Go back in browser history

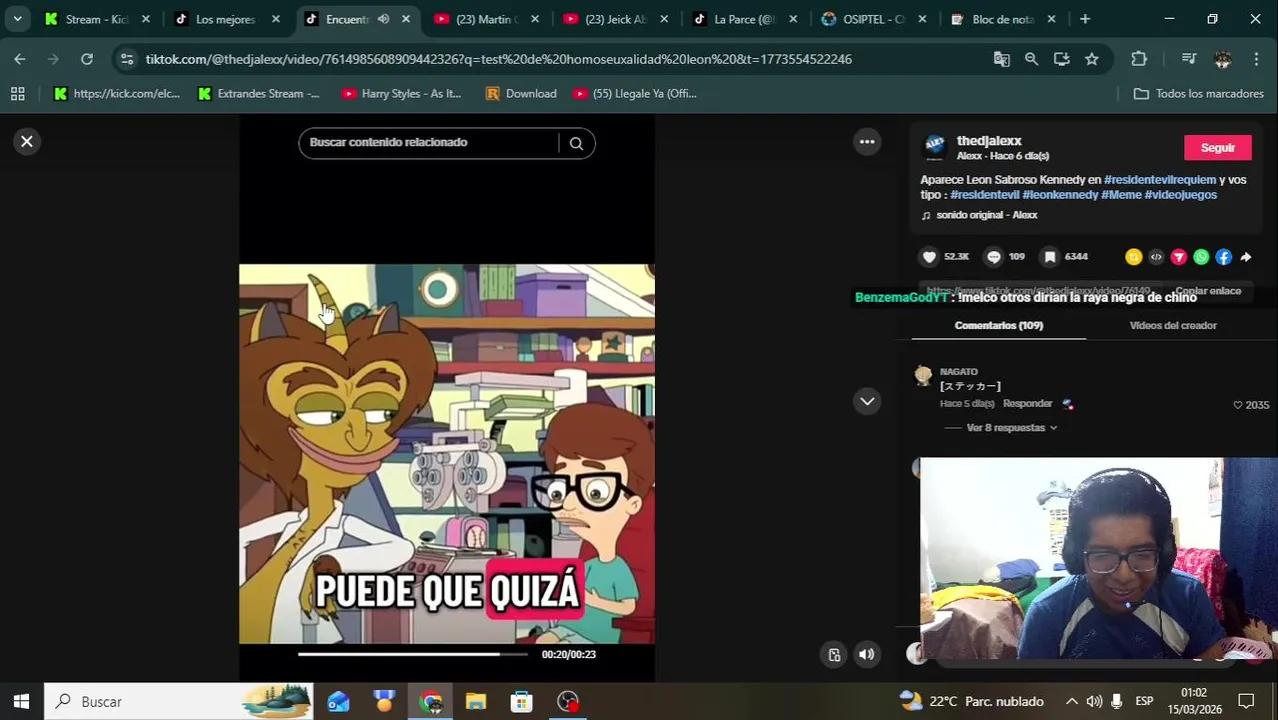pos(20,59)
